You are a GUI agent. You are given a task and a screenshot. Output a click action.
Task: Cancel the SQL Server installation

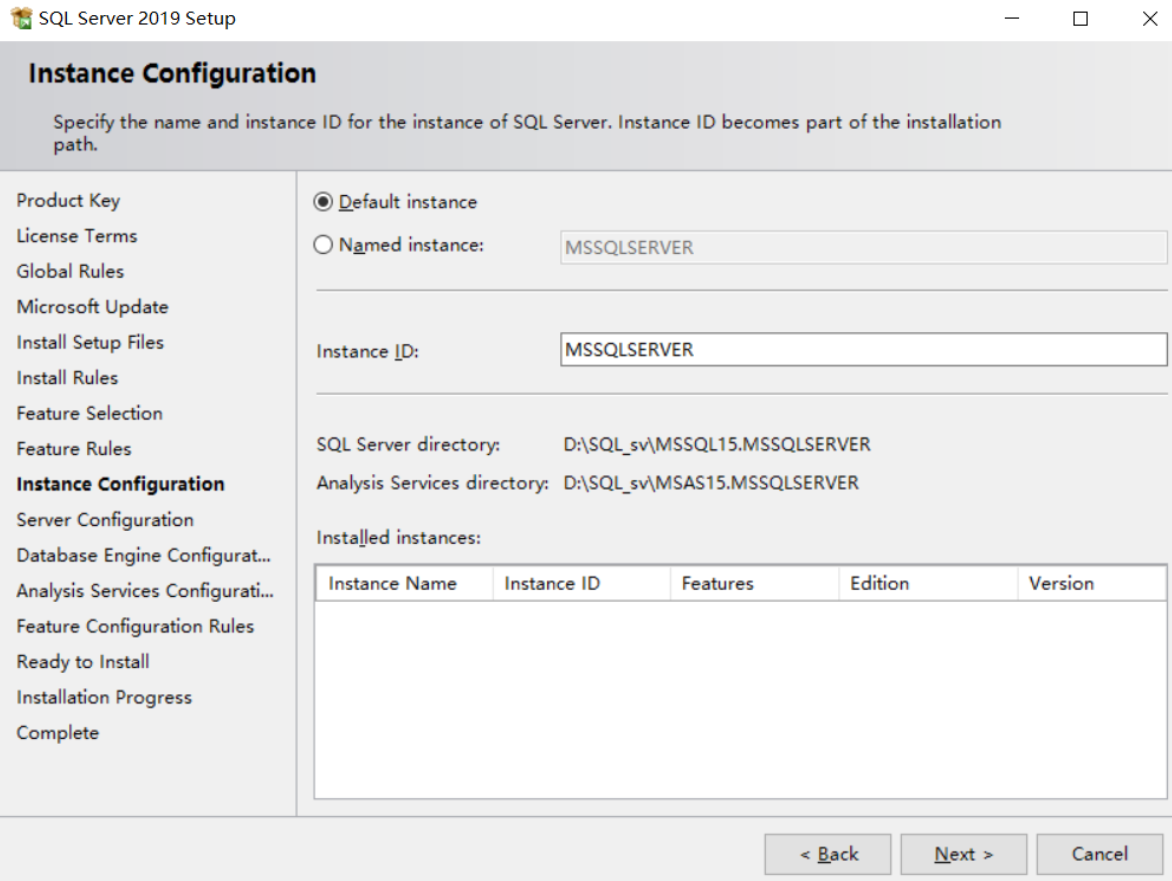pos(1098,854)
